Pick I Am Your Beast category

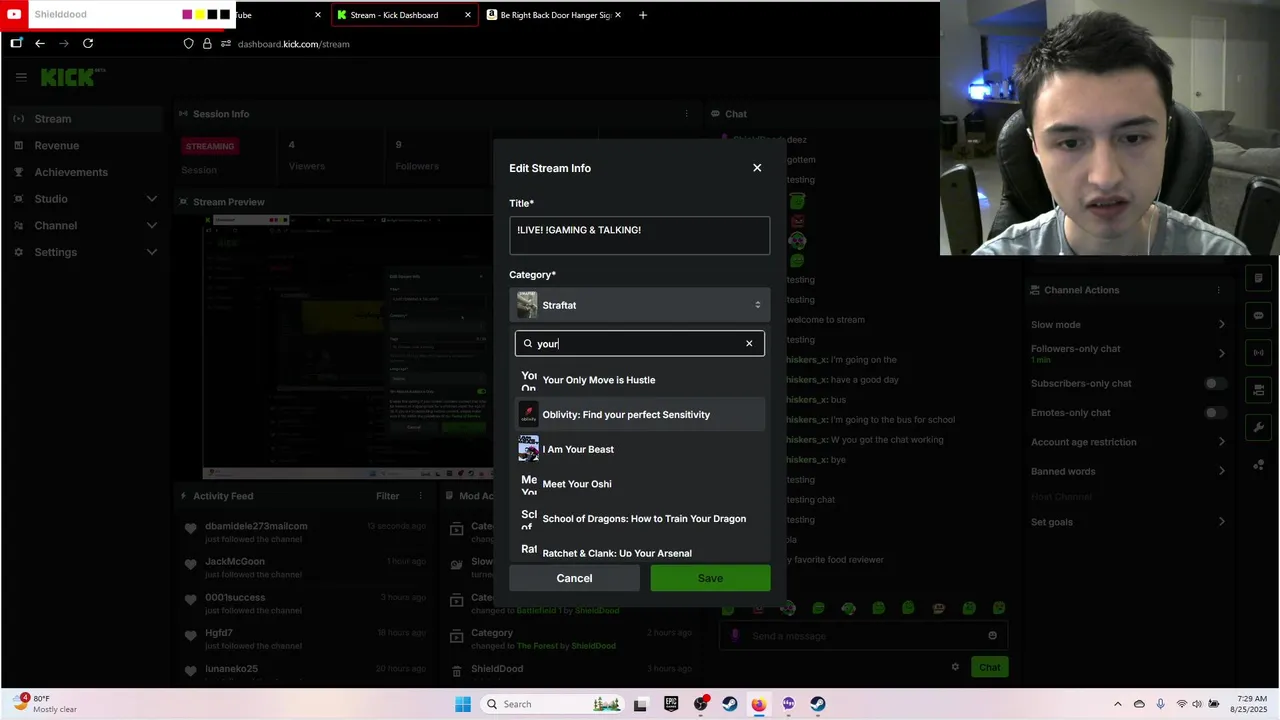[640, 449]
